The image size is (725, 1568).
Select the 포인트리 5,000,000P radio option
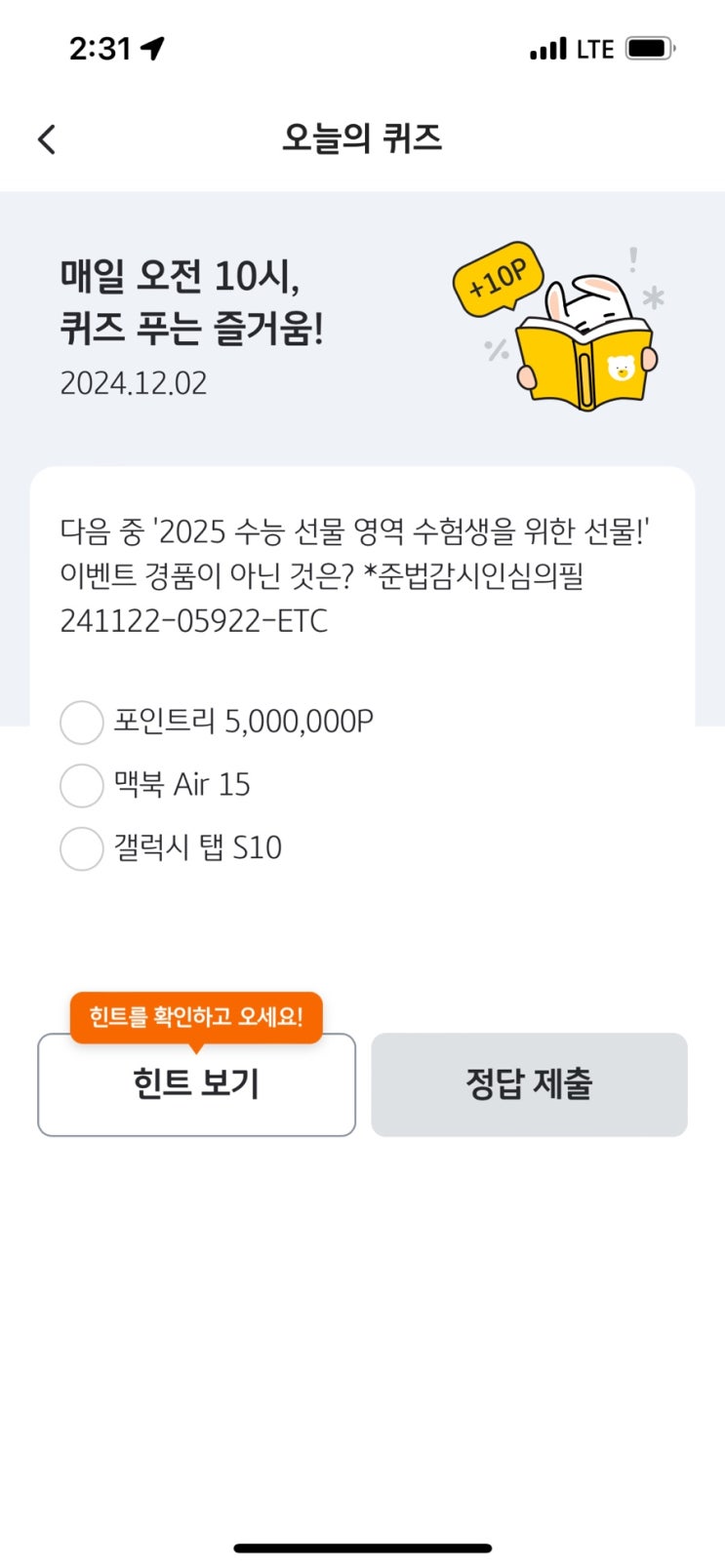click(x=82, y=723)
